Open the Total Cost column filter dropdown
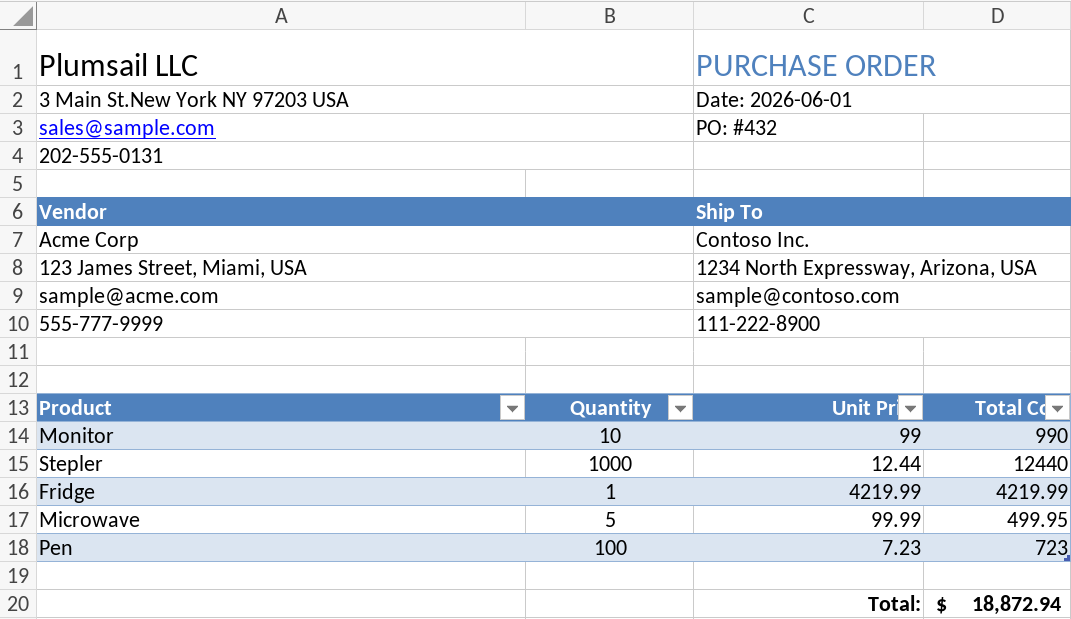Image resolution: width=1071 pixels, height=619 pixels. tap(1057, 409)
